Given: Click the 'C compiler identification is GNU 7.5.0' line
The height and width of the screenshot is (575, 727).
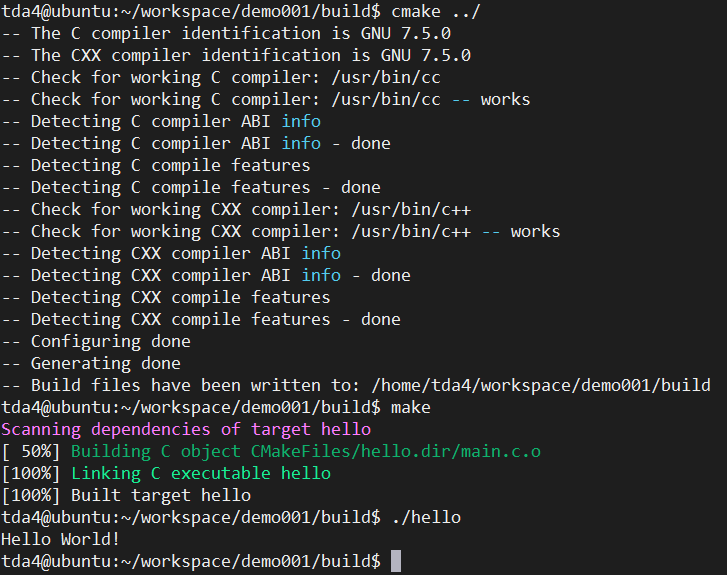Looking at the screenshot, I should 226,33.
